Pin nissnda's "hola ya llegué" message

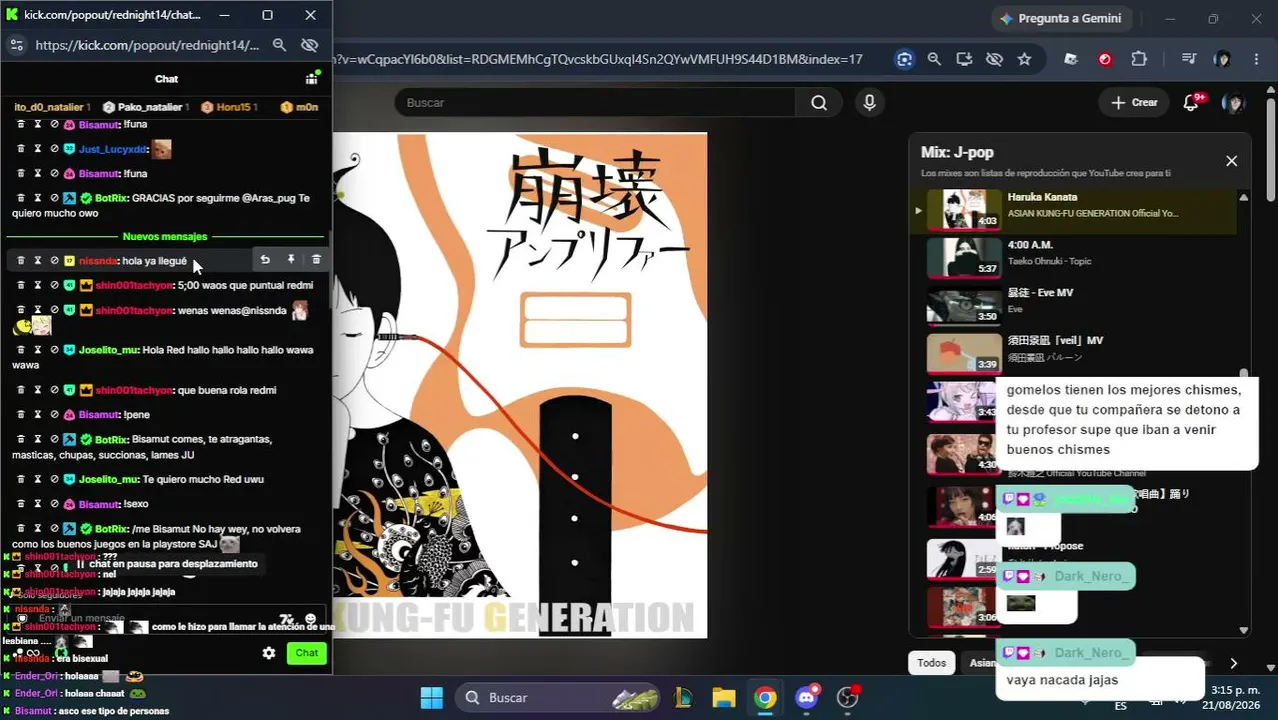[291, 260]
